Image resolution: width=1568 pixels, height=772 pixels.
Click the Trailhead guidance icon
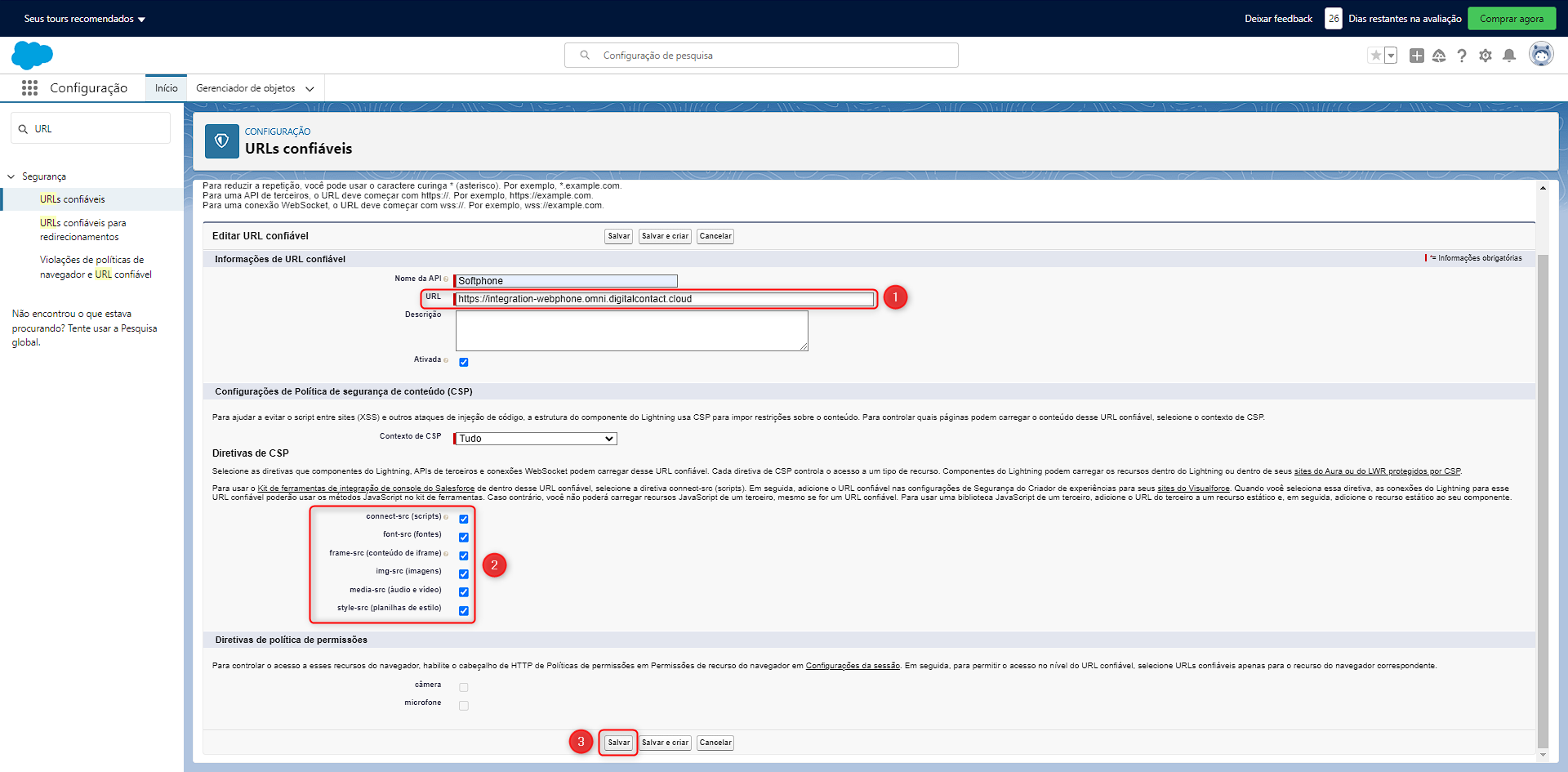point(1439,56)
